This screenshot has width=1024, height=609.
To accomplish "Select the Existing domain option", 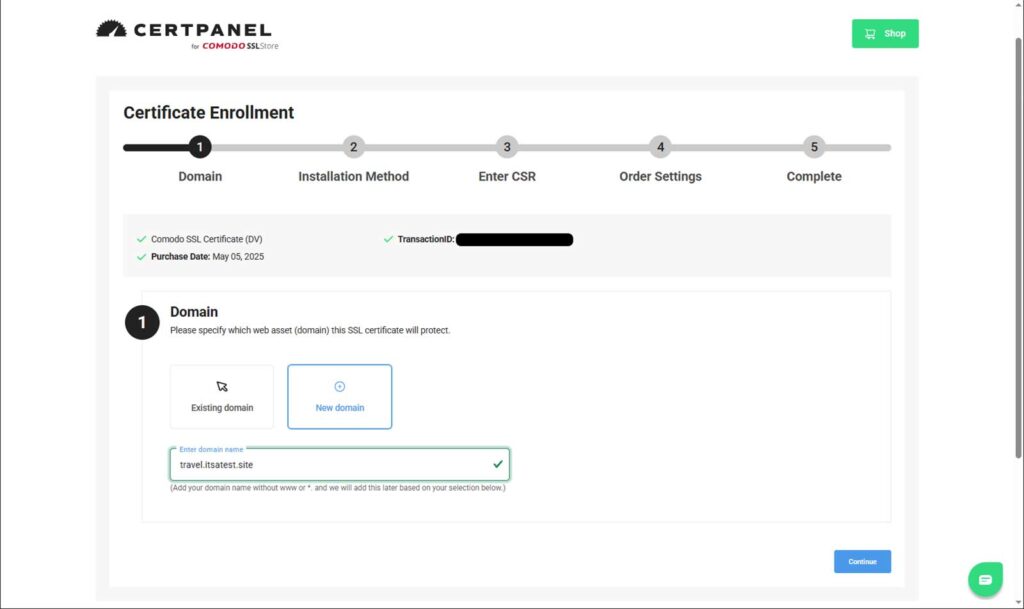I will click(x=222, y=397).
